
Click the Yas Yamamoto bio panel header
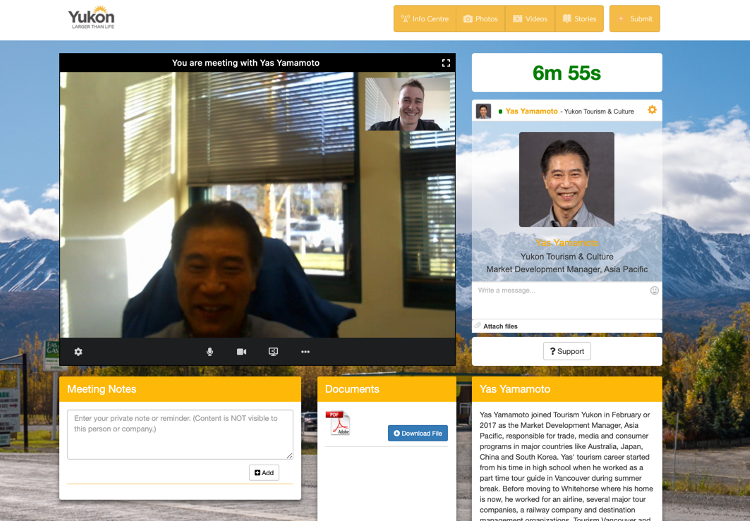pos(567,389)
